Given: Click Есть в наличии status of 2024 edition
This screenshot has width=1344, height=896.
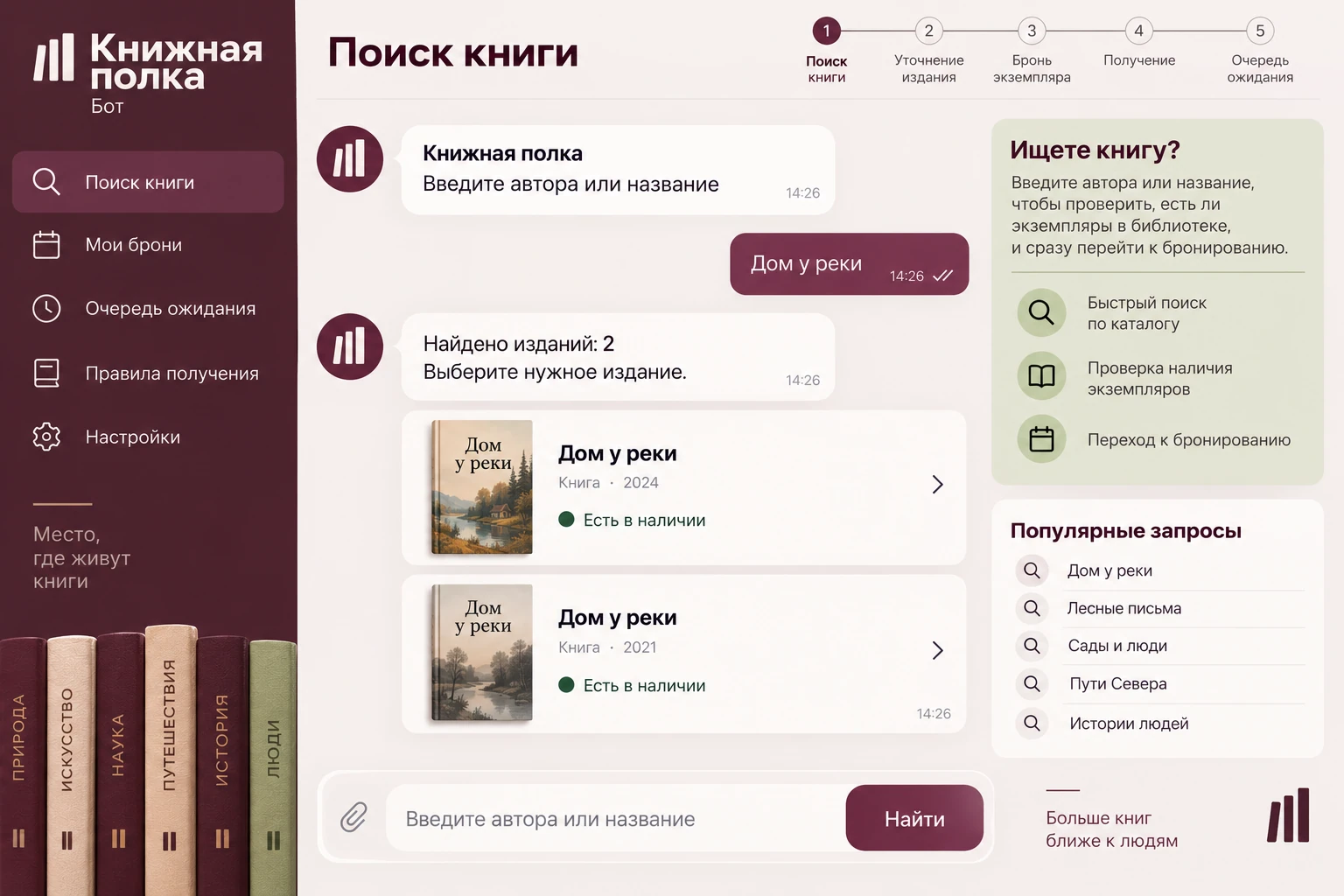Looking at the screenshot, I should click(x=632, y=520).
